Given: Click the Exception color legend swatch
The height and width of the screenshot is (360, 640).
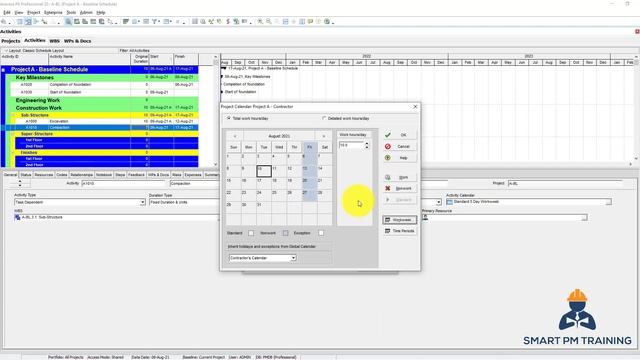Looking at the screenshot, I should click(x=321, y=233).
